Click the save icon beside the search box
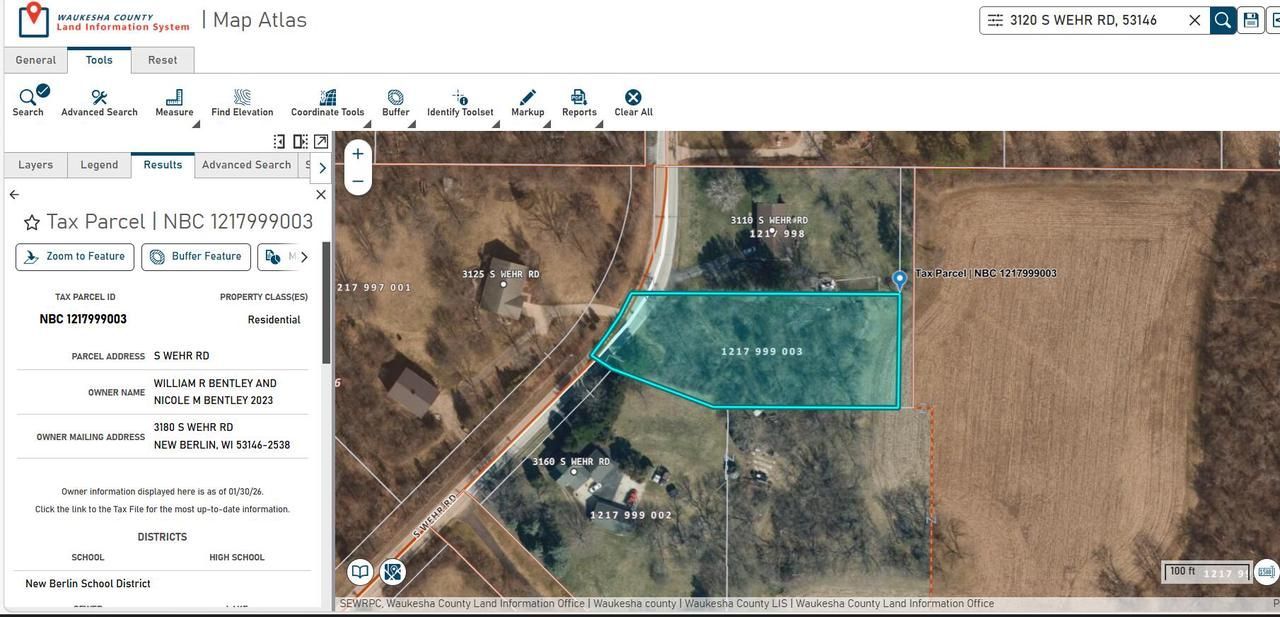Viewport: 1280px width, 617px height. (x=1251, y=20)
